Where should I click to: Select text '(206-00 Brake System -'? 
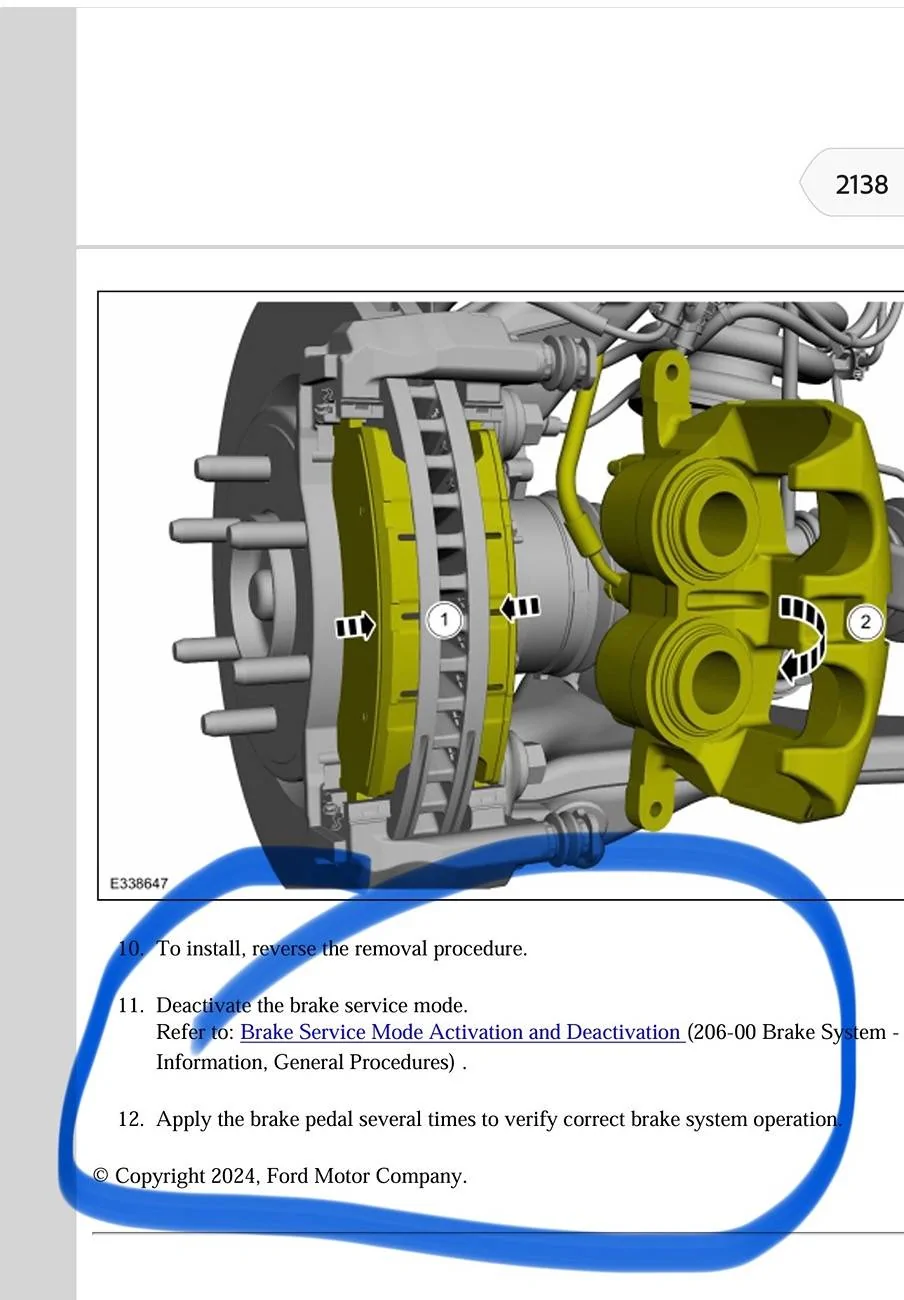coord(793,1032)
